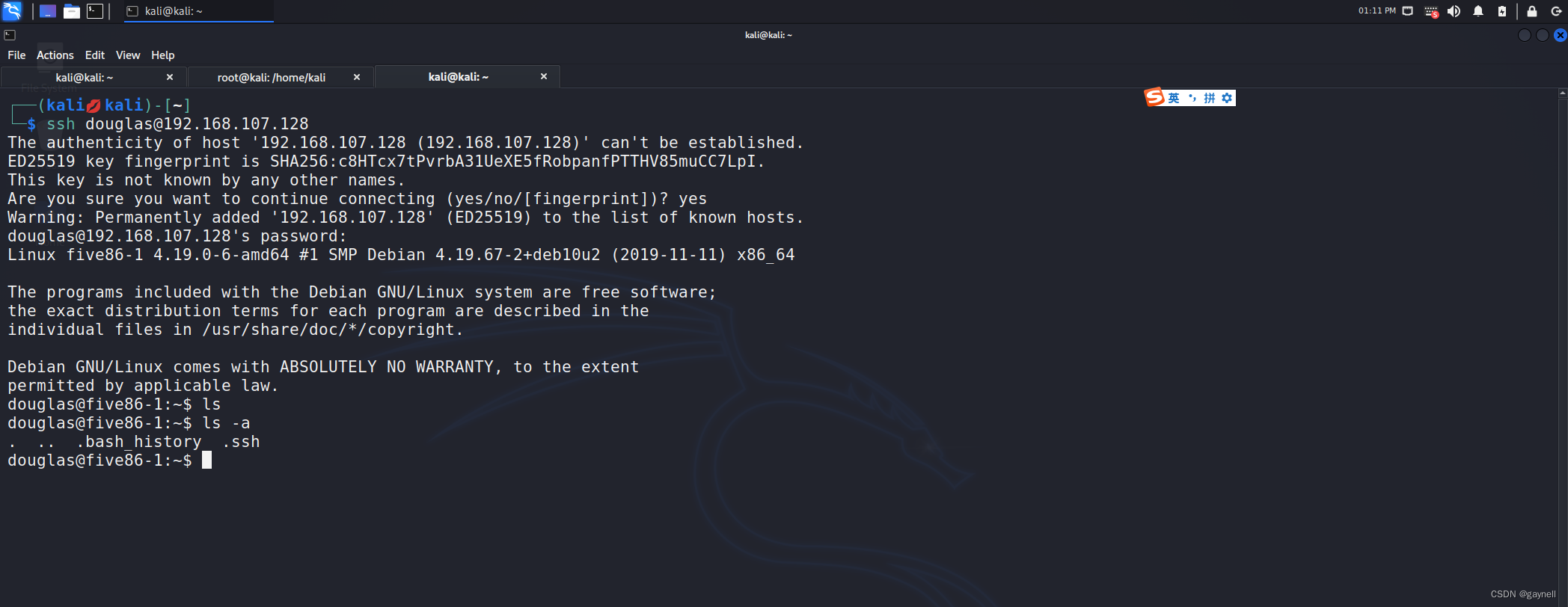Image resolution: width=1568 pixels, height=607 pixels.
Task: Close the root@kali: /home/kali tab
Action: click(x=357, y=77)
